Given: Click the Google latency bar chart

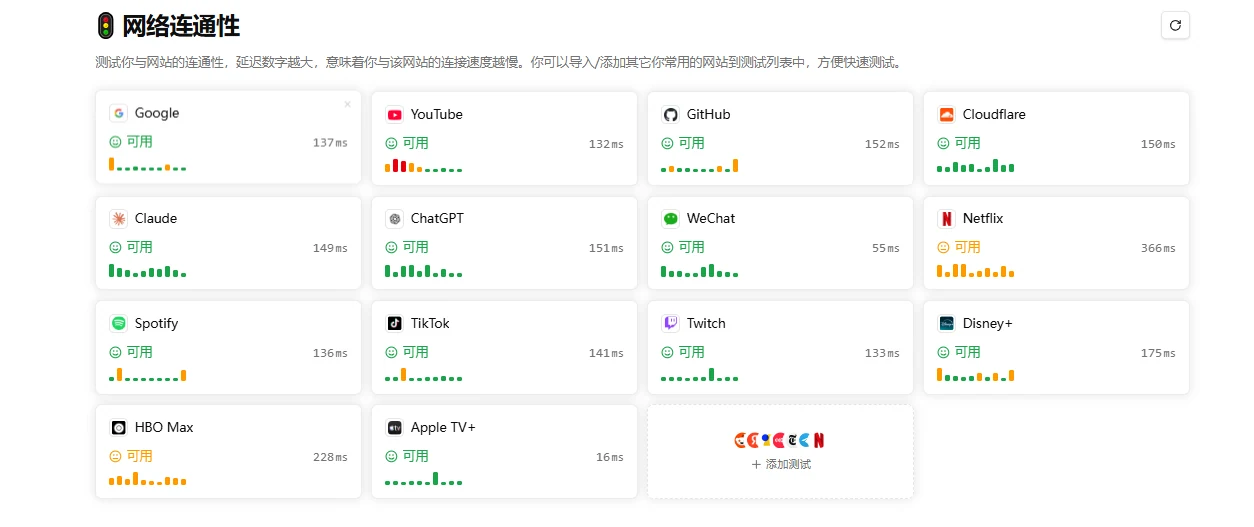Looking at the screenshot, I should tap(148, 164).
